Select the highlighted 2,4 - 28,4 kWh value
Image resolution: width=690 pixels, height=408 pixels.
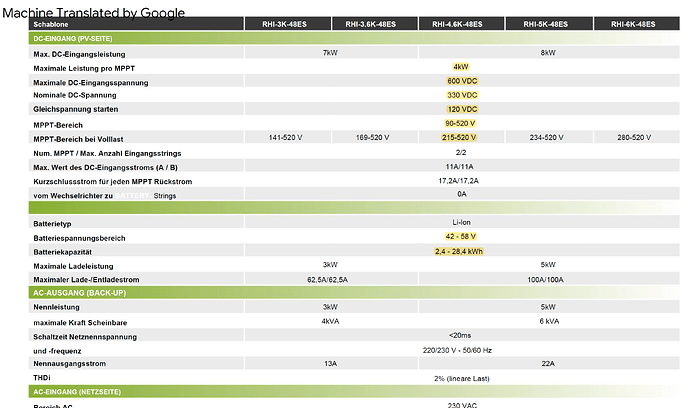pyautogui.click(x=459, y=251)
